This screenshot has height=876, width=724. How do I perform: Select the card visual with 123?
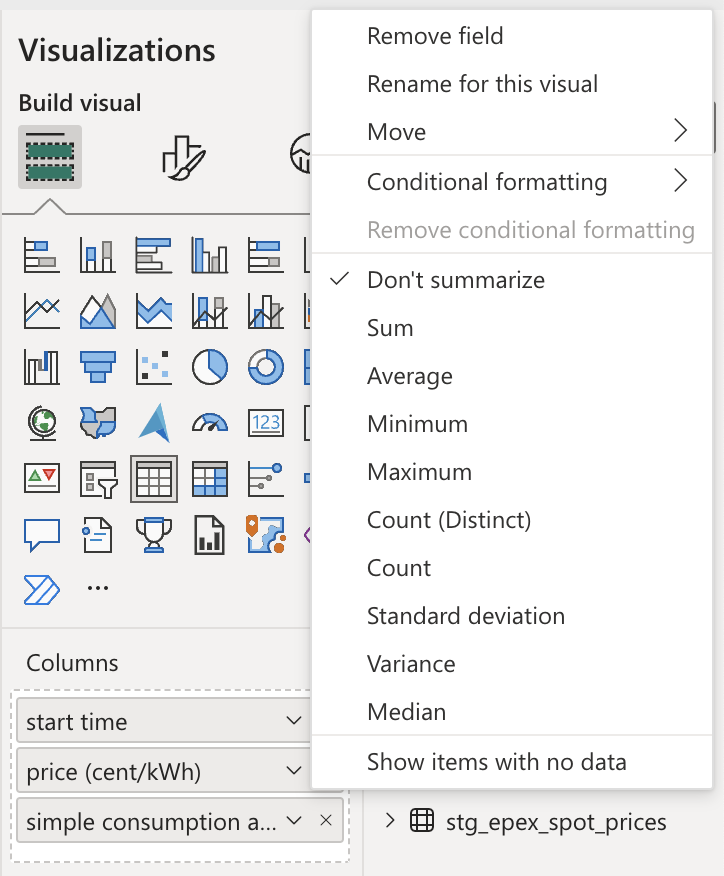[x=265, y=422]
